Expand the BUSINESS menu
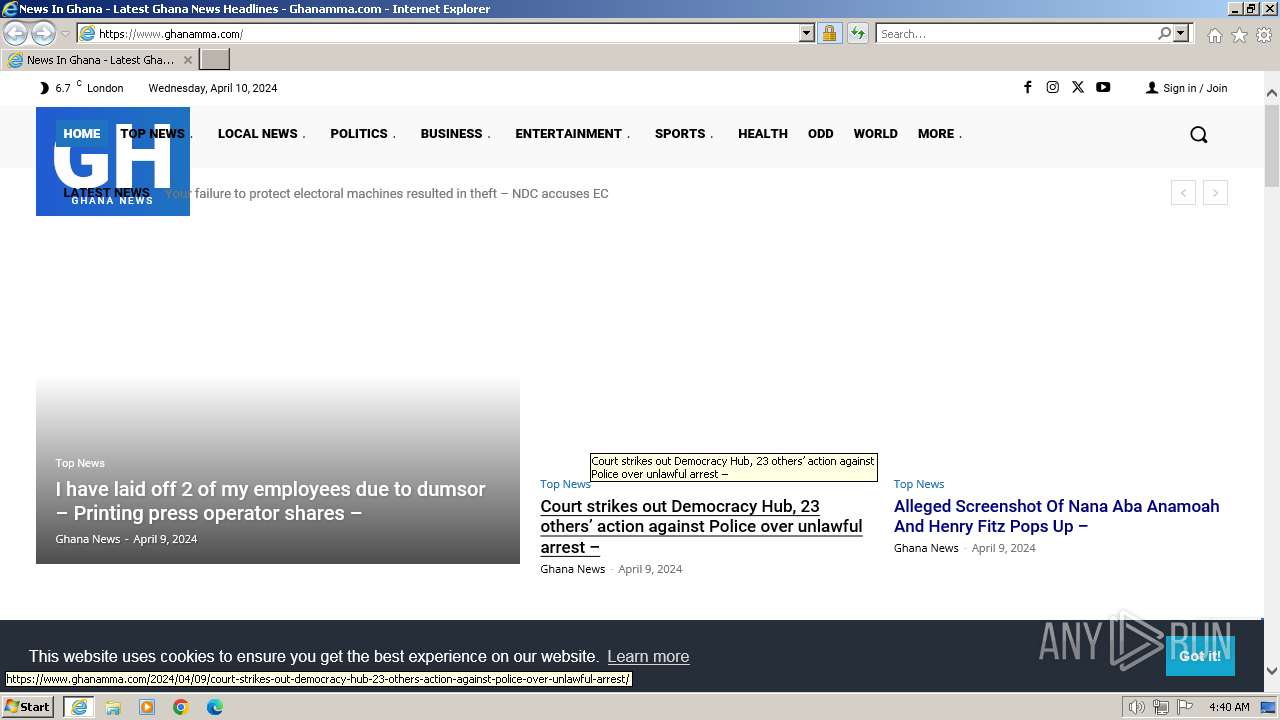Screen dimensions: 1280x720 pos(455,133)
